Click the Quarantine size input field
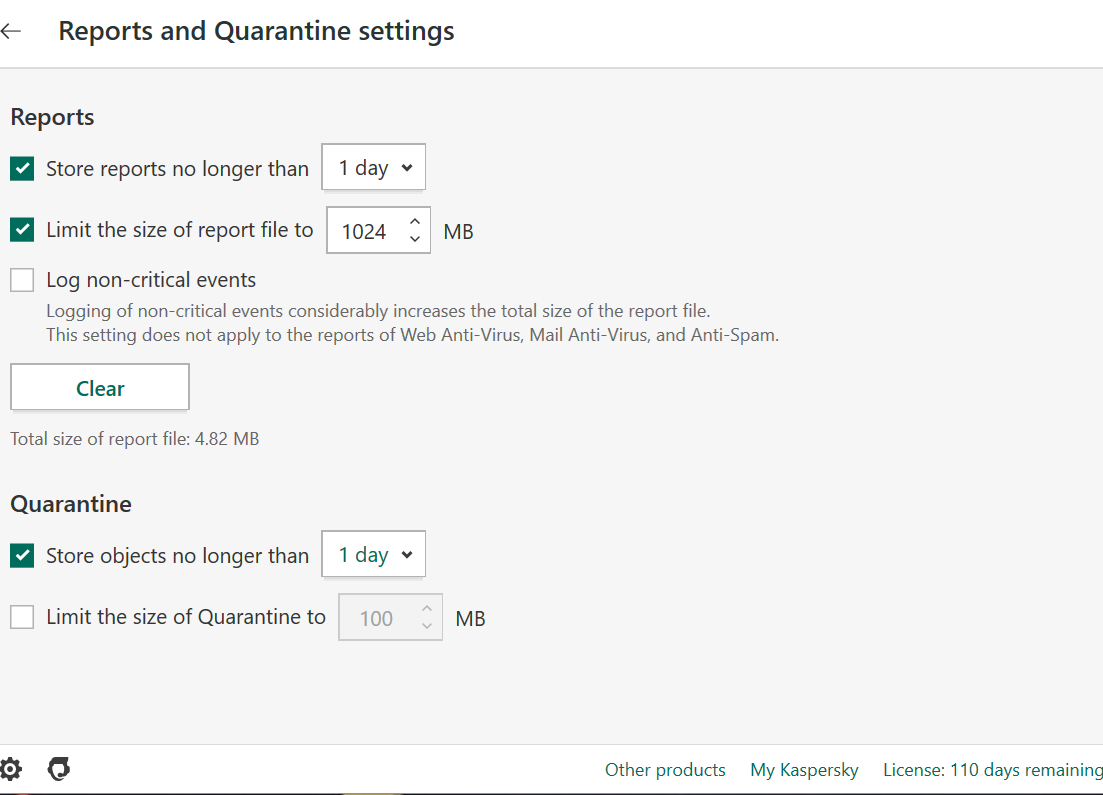The image size is (1103, 795). tap(377, 618)
